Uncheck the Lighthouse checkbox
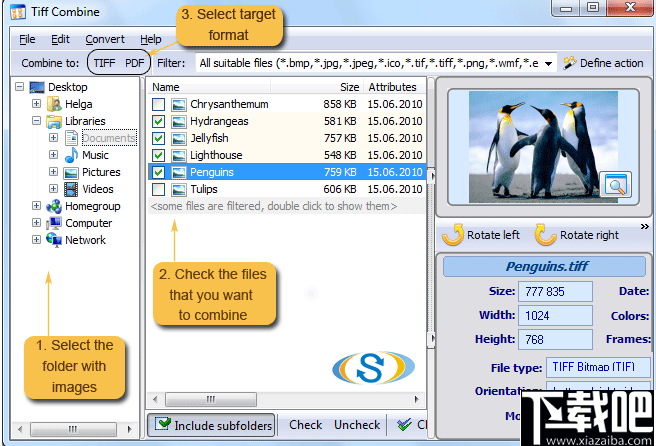 pos(159,156)
